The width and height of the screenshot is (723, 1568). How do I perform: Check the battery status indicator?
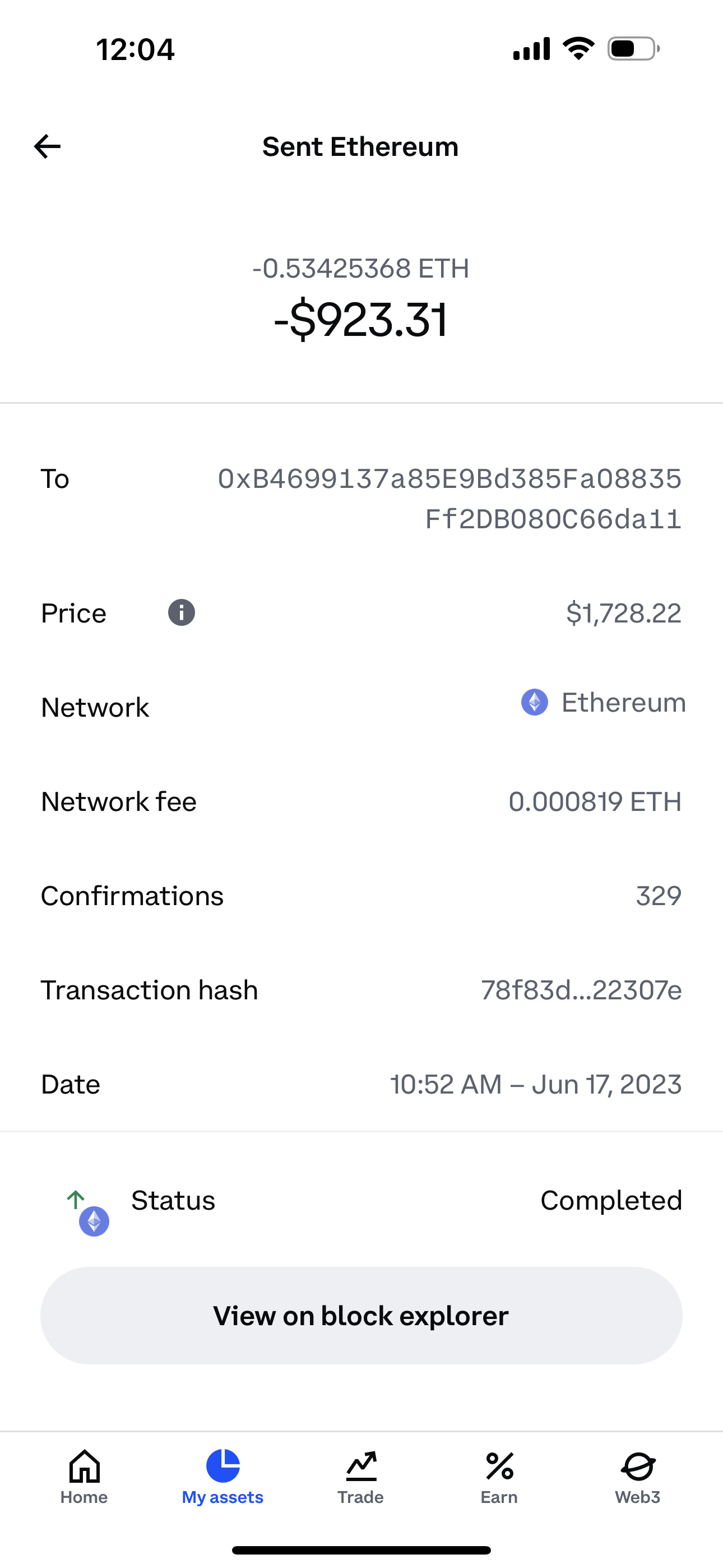coord(633,49)
